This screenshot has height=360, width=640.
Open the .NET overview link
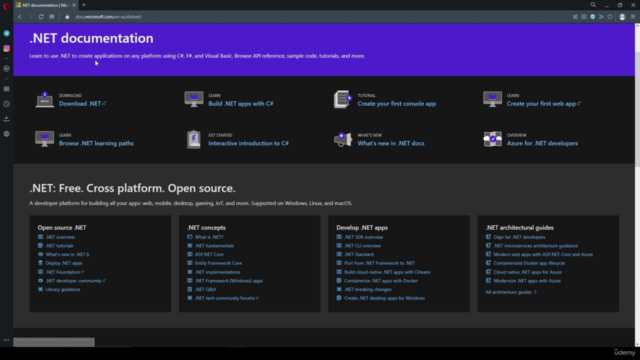pyautogui.click(x=60, y=237)
